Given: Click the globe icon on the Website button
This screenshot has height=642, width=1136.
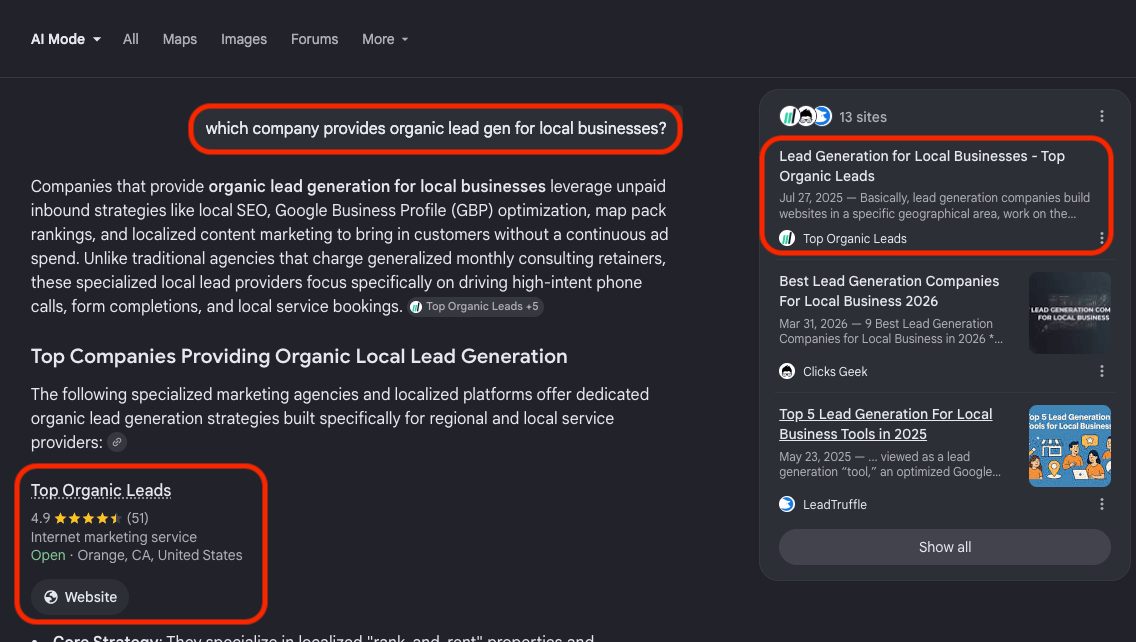Looking at the screenshot, I should pyautogui.click(x=51, y=597).
